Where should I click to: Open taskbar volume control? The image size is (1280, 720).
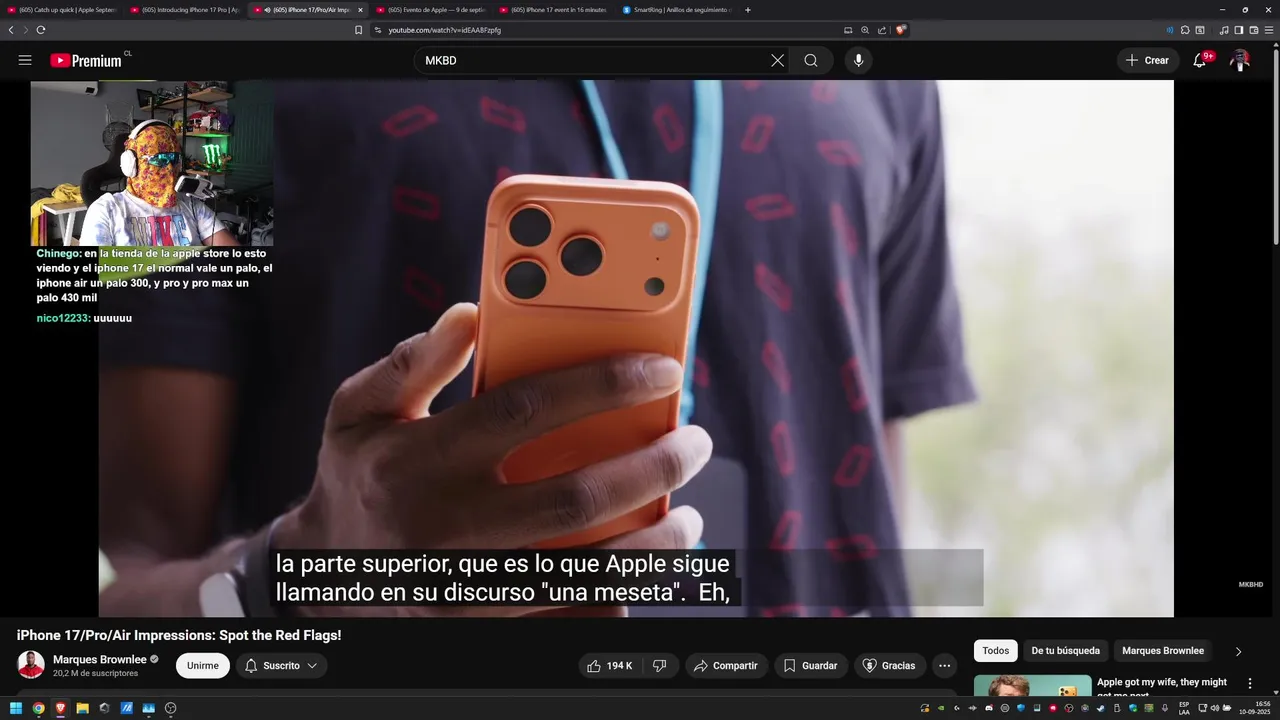pyautogui.click(x=1214, y=708)
